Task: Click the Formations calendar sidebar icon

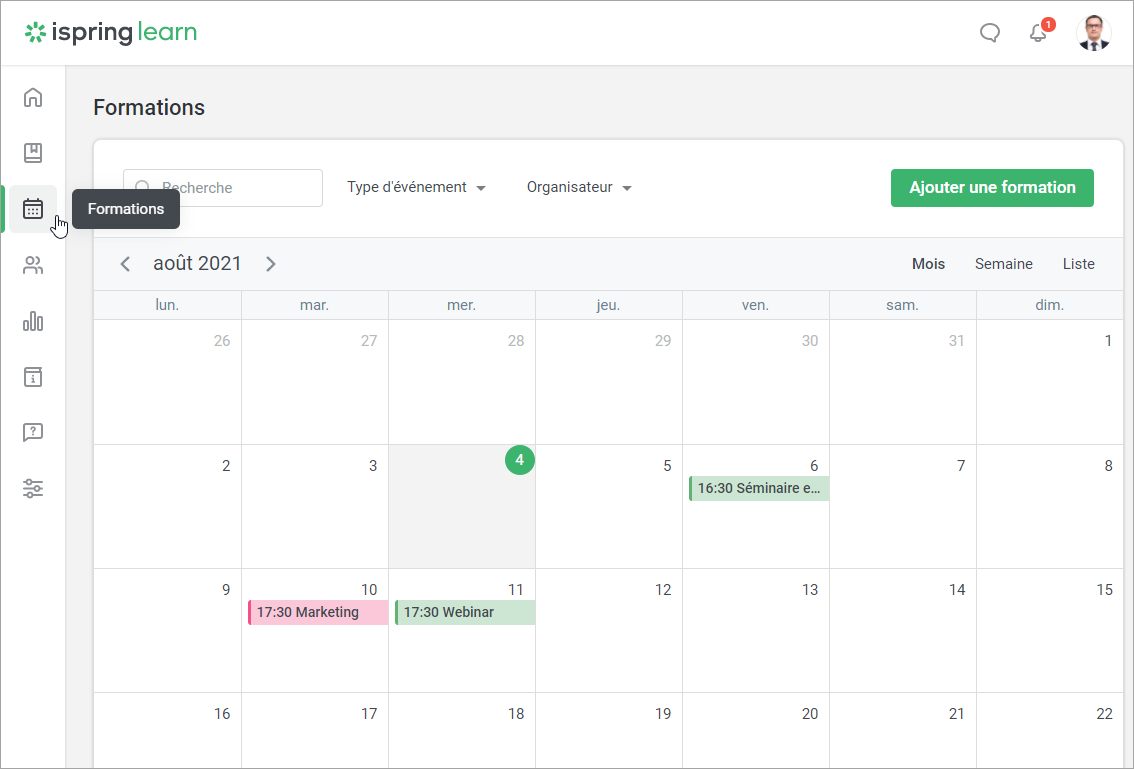Action: (x=33, y=209)
